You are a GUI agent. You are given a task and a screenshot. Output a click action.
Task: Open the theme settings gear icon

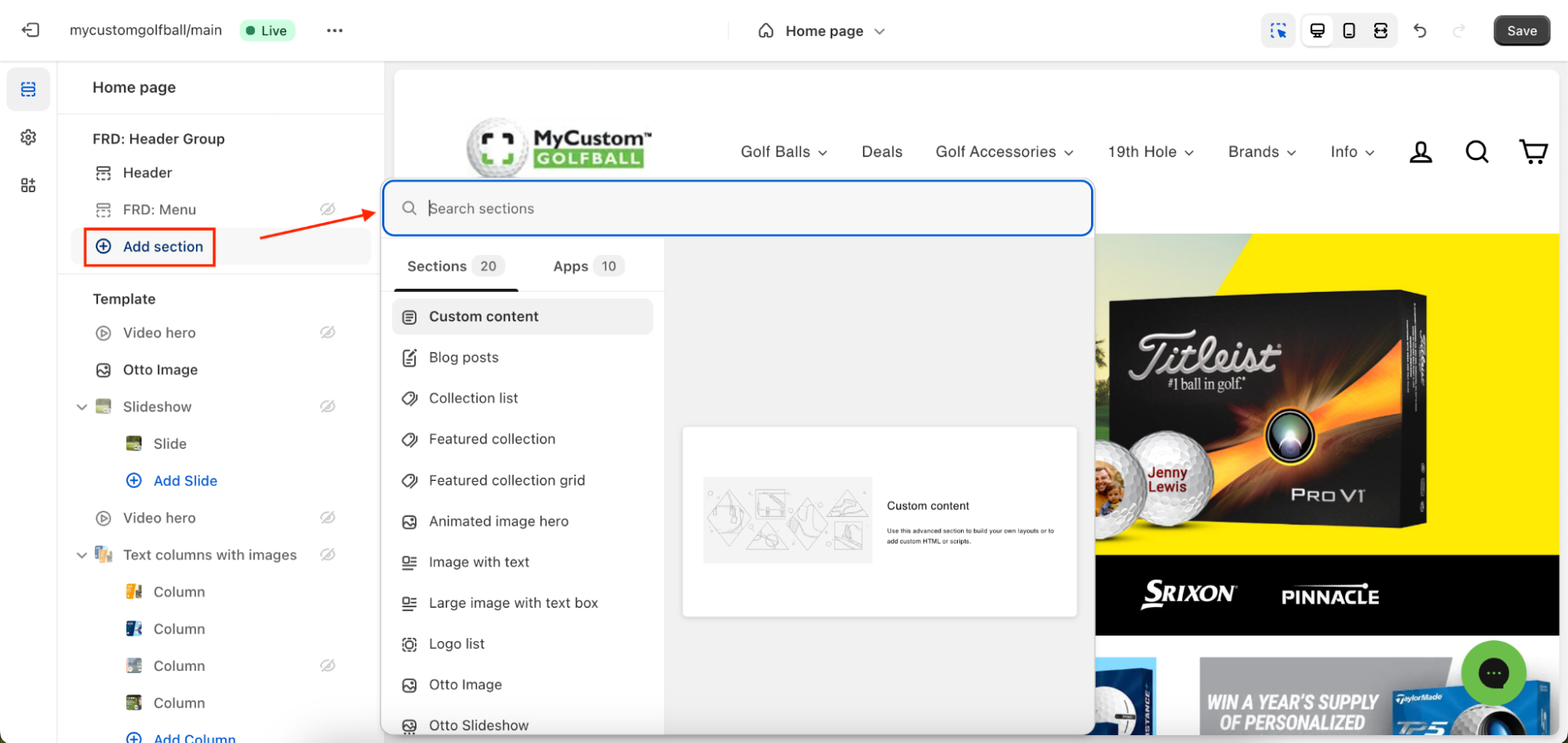pos(28,137)
